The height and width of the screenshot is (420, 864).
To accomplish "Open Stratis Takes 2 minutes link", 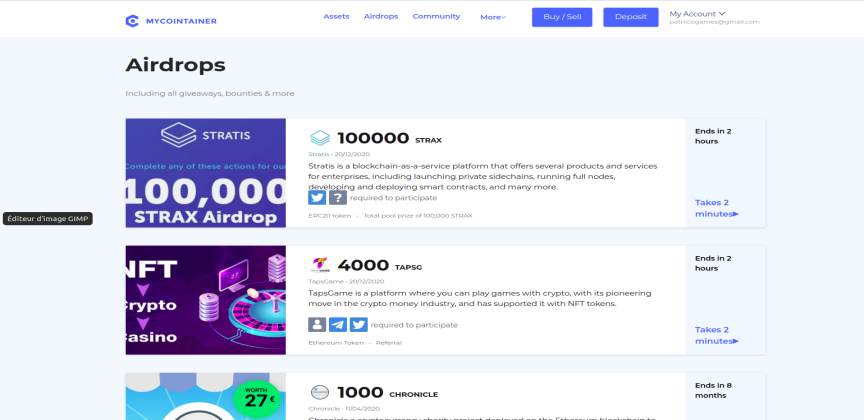I will (716, 208).
